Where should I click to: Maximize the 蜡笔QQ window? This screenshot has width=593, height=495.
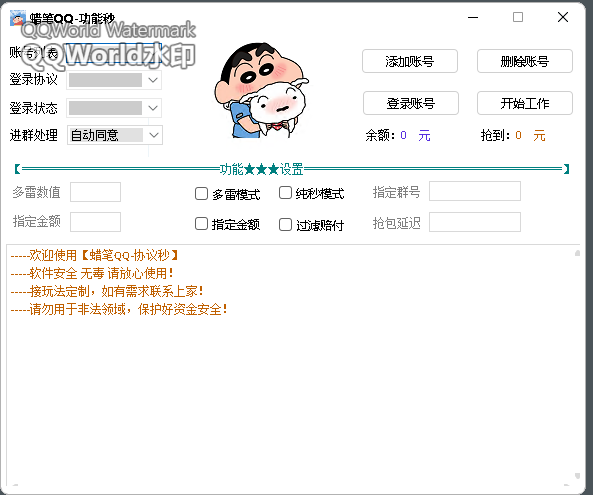(518, 17)
